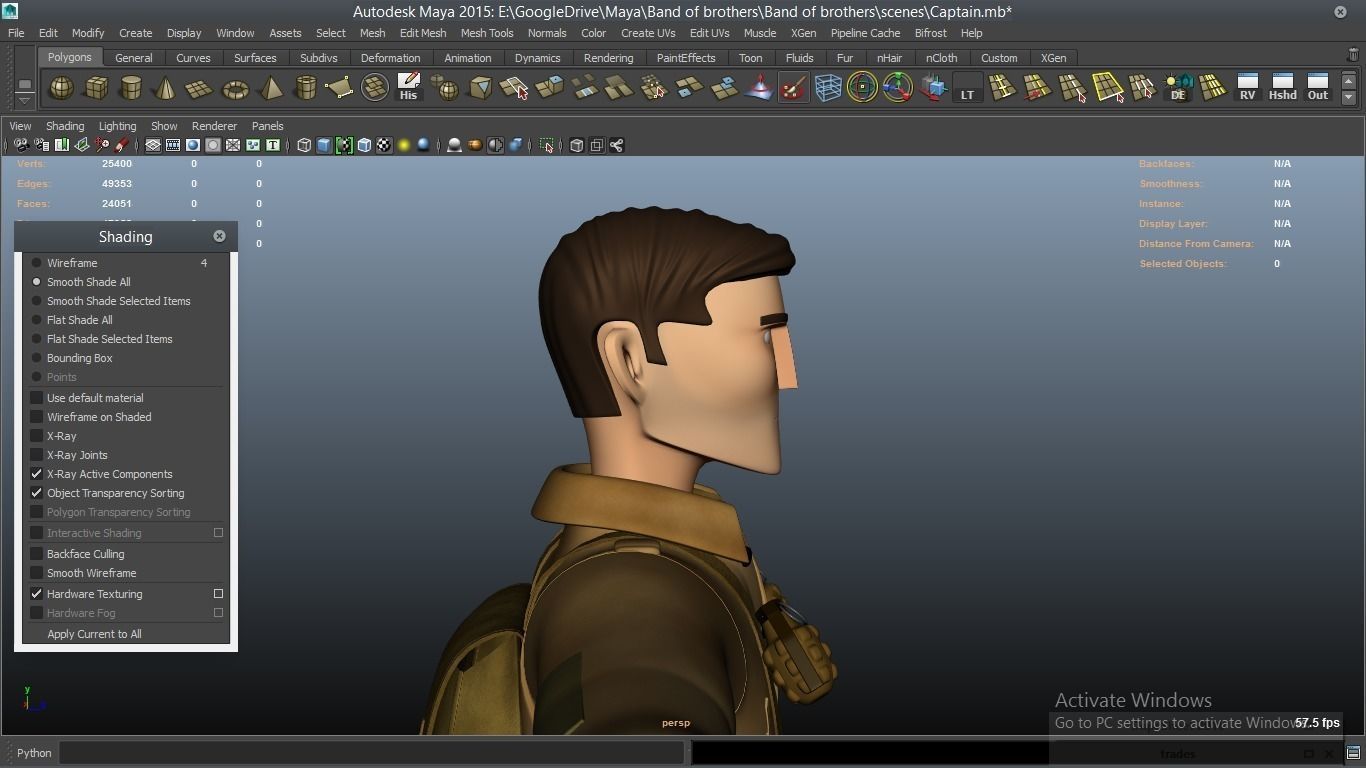Click into the Python command line field
1366x768 pixels.
pos(372,753)
